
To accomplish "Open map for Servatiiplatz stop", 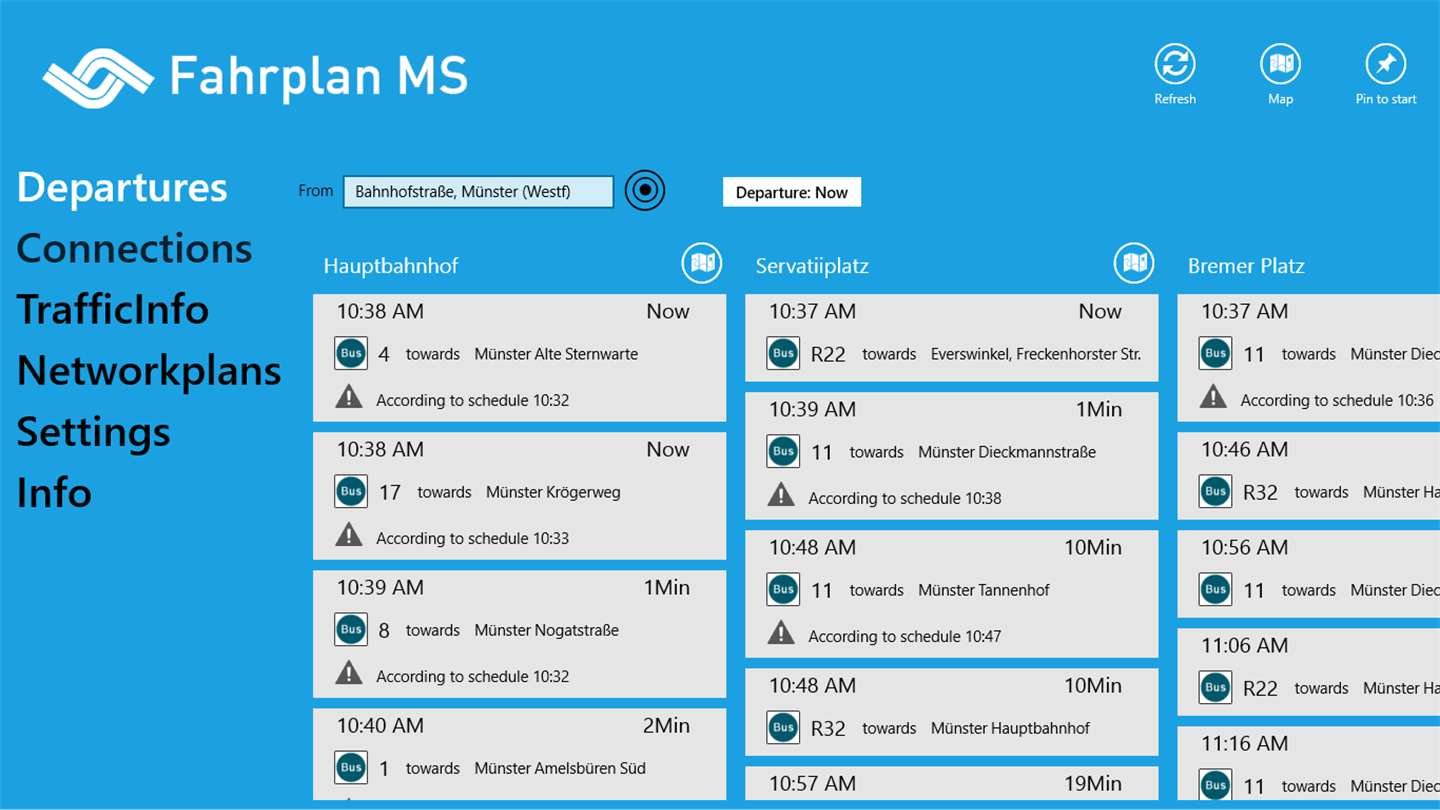I will click(1134, 263).
